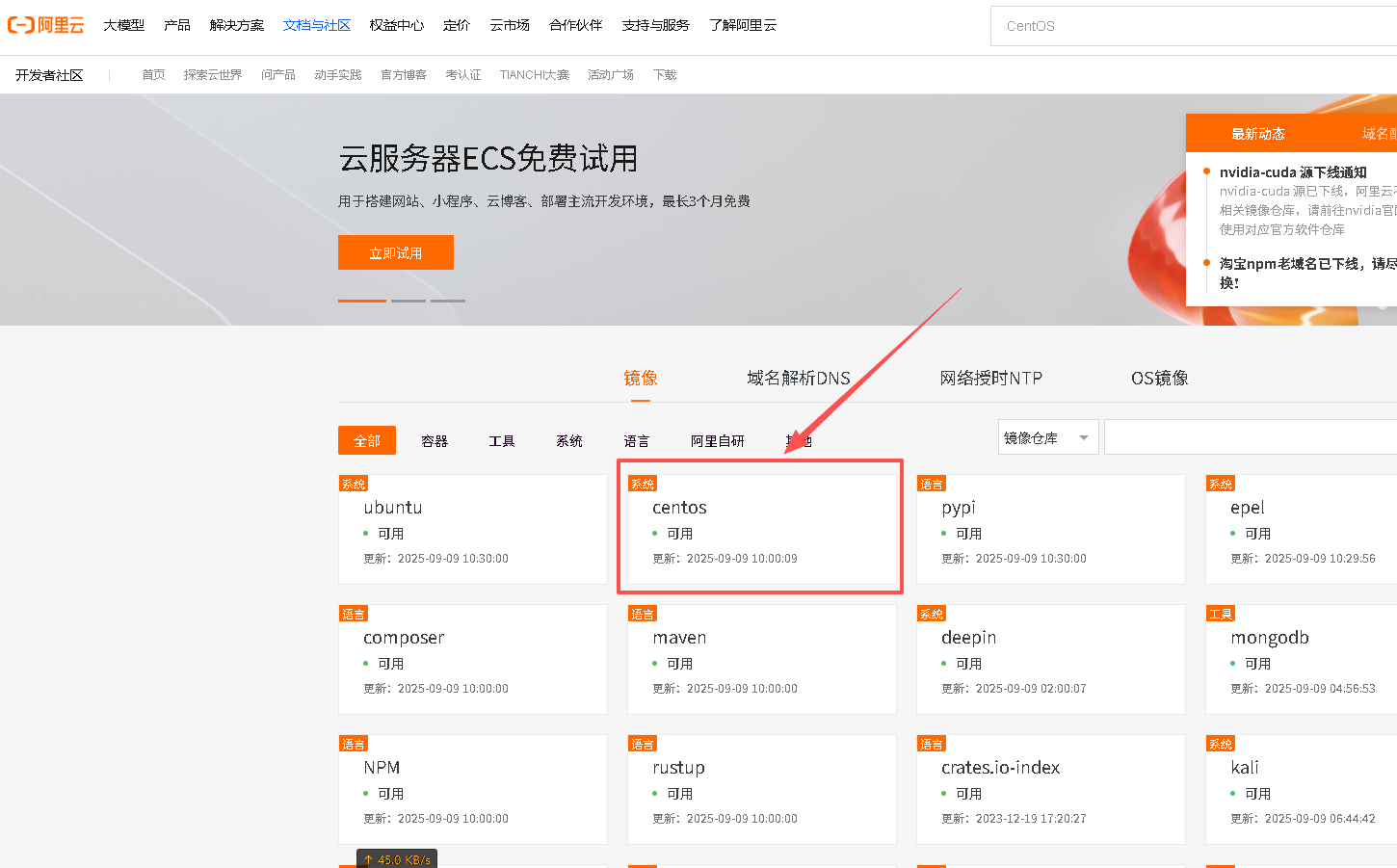Click the 语言 tag on maven card
The width and height of the screenshot is (1397, 868).
click(x=643, y=614)
